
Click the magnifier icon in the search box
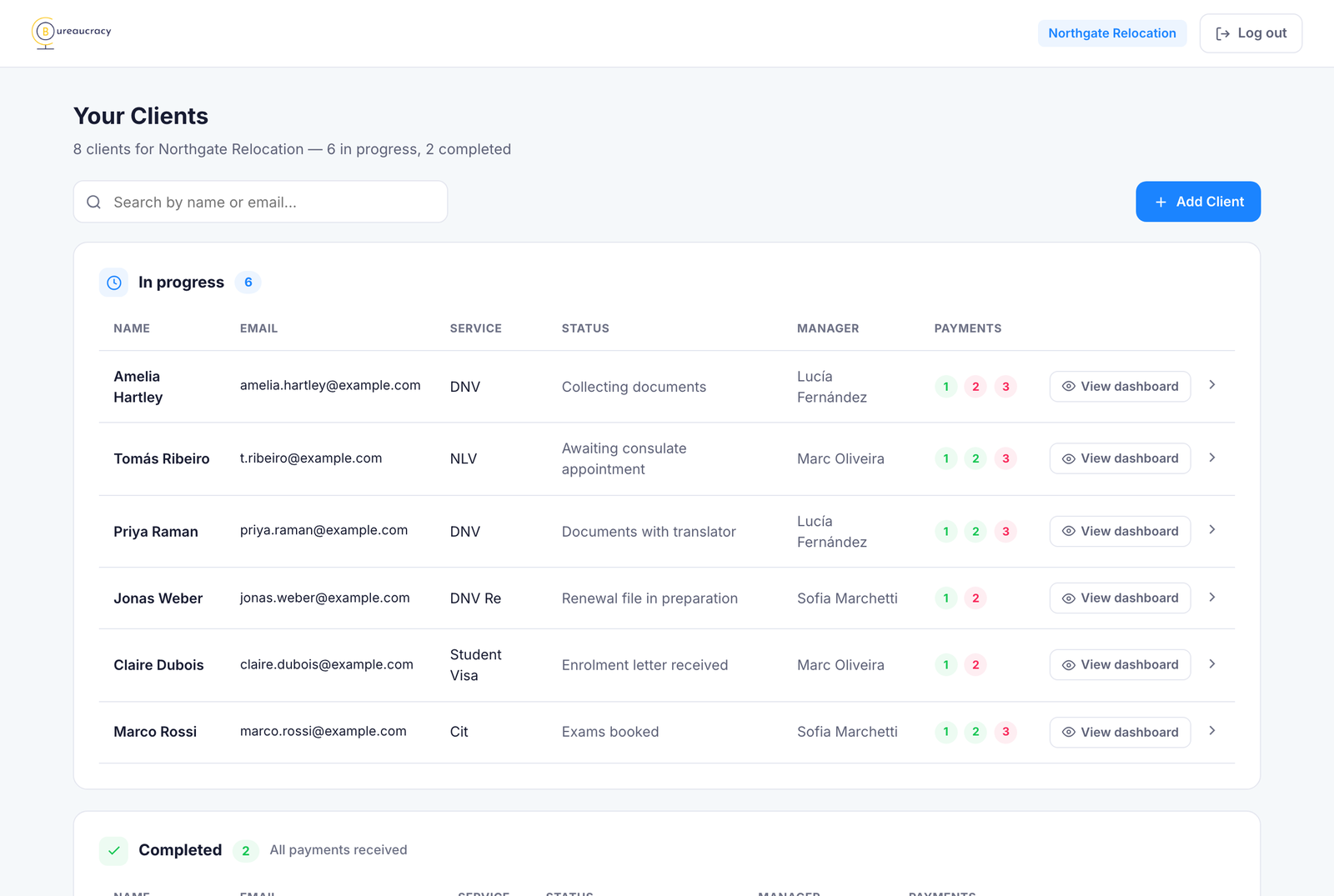pos(94,203)
